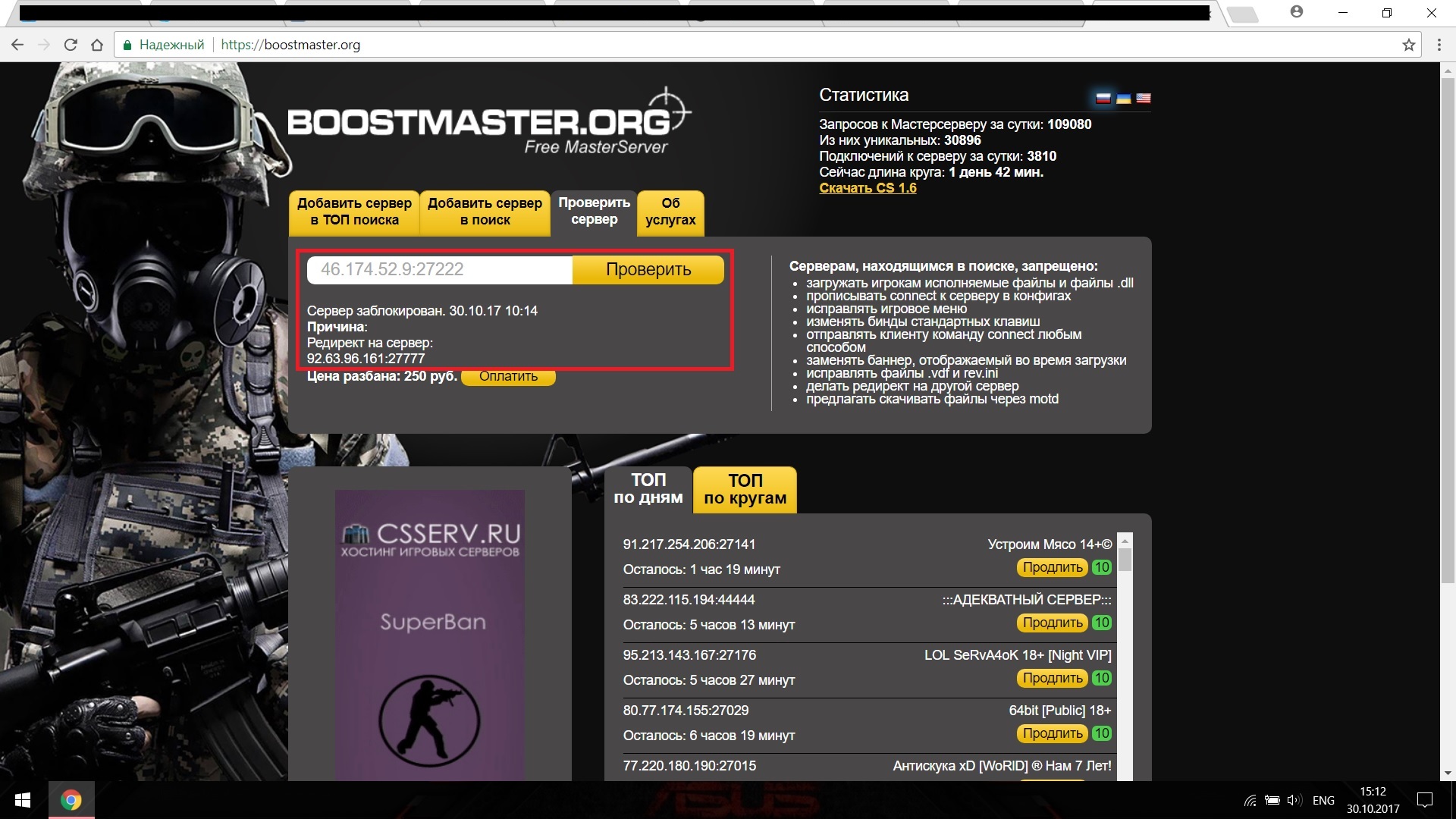1456x819 pixels.
Task: Click 'Продлить' for 64bit [Public] 18+ server
Action: [x=1053, y=733]
